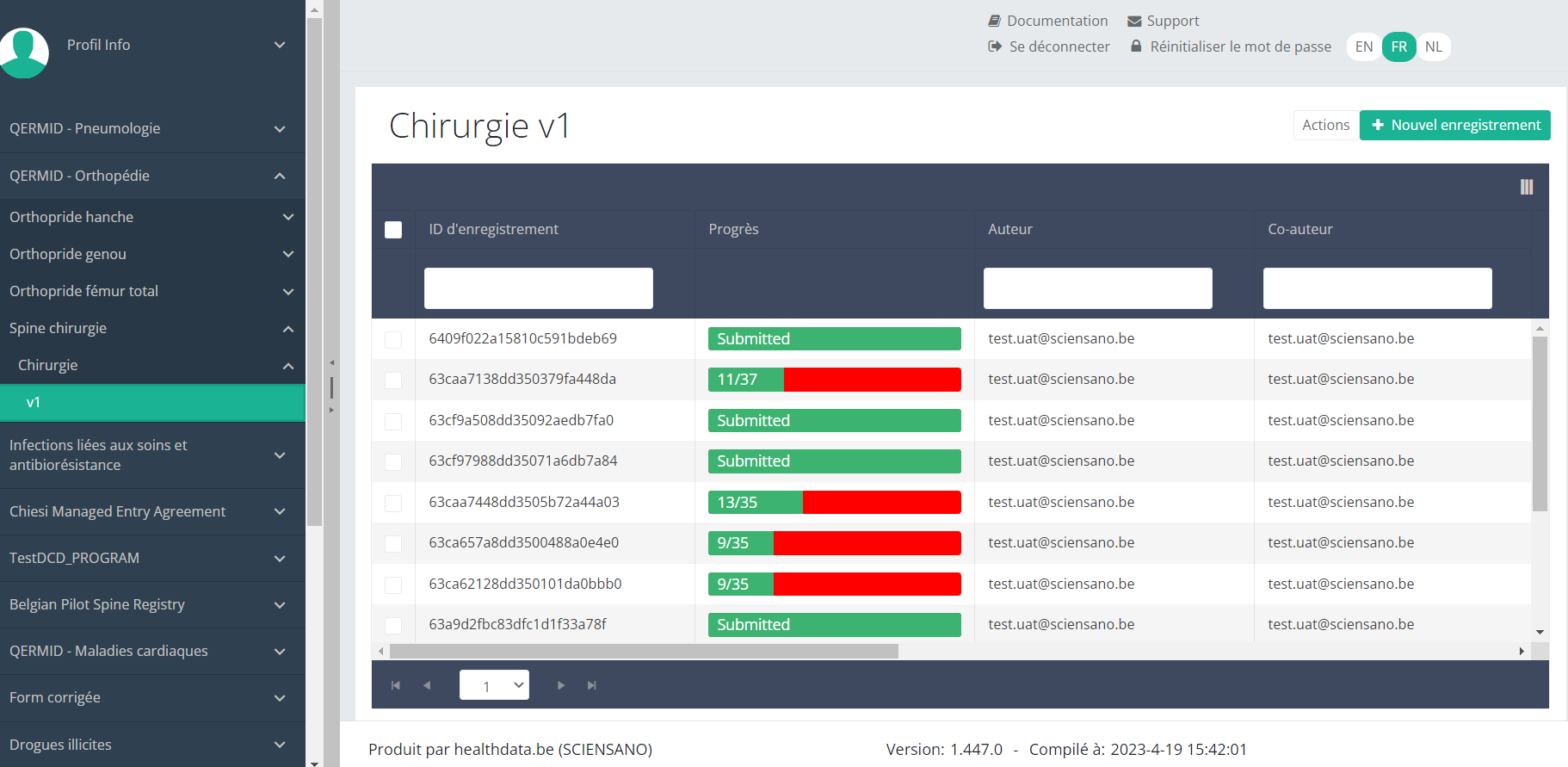The image size is (1568, 767).
Task: Click Nouvel enregistrement button
Action: tap(1454, 125)
